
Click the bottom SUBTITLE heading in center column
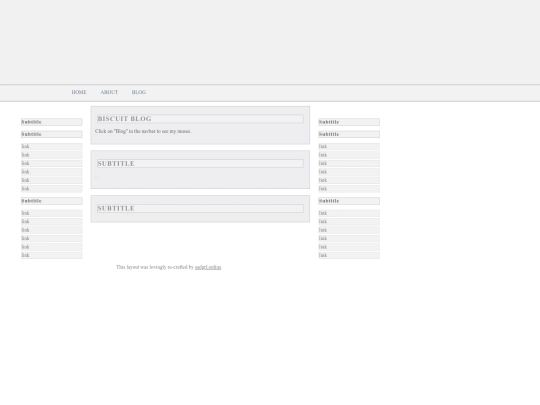click(x=200, y=208)
